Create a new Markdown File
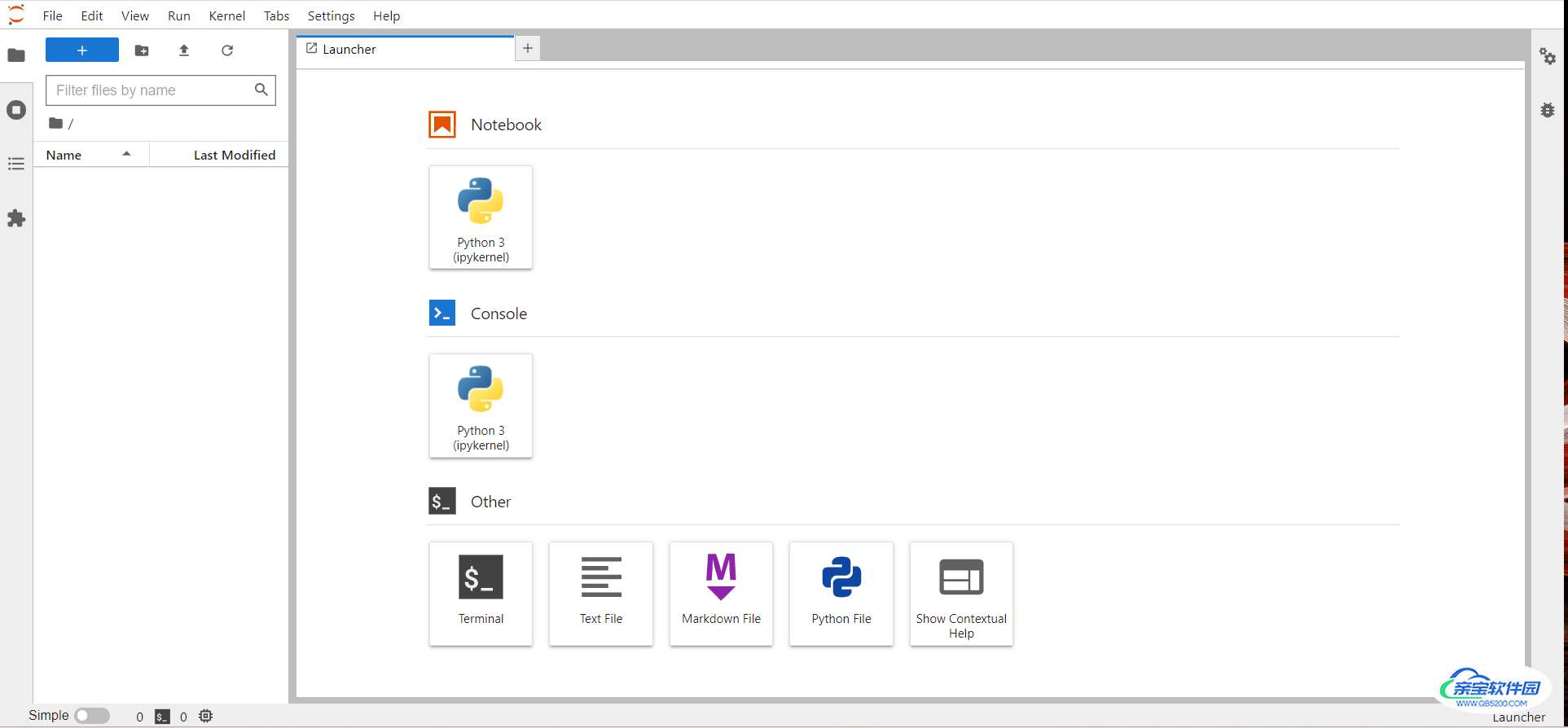 721,594
